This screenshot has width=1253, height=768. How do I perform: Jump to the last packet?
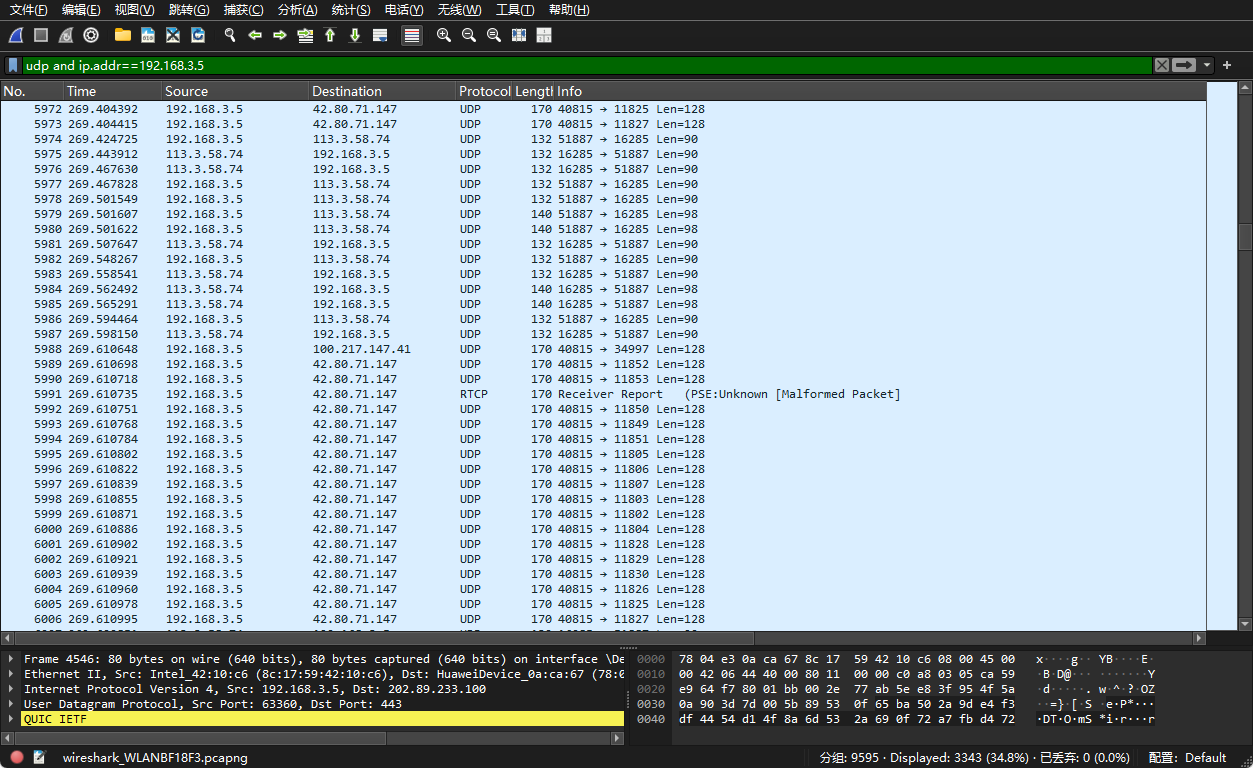click(x=355, y=35)
